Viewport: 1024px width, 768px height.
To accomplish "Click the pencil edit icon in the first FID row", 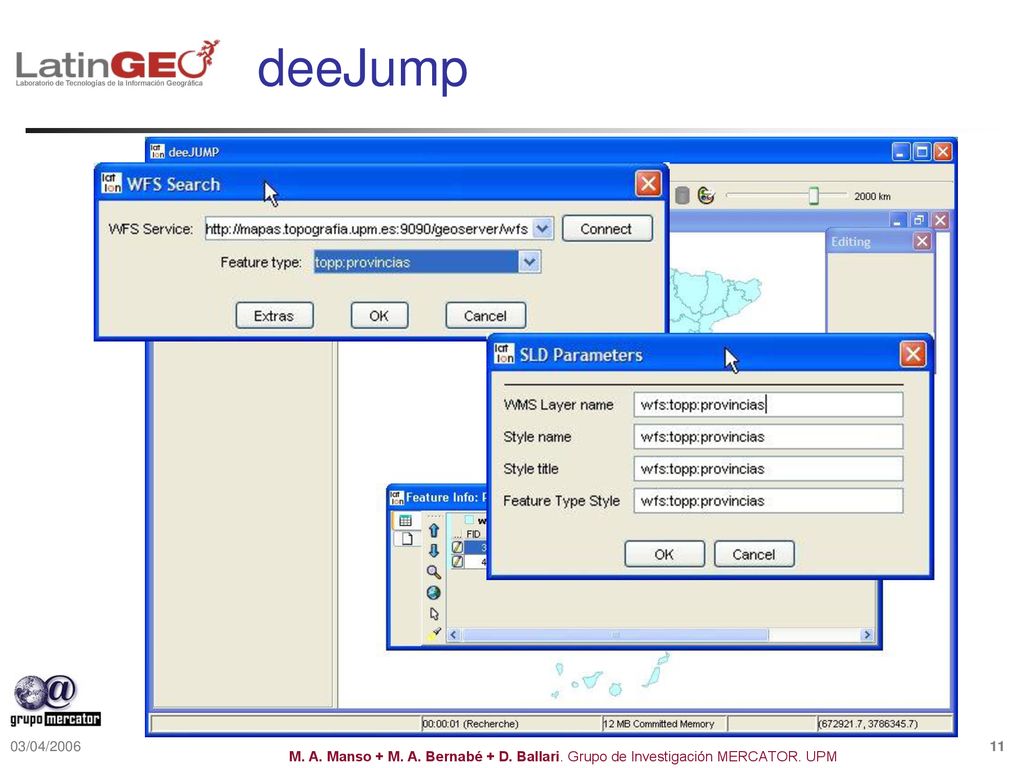I will tap(458, 547).
